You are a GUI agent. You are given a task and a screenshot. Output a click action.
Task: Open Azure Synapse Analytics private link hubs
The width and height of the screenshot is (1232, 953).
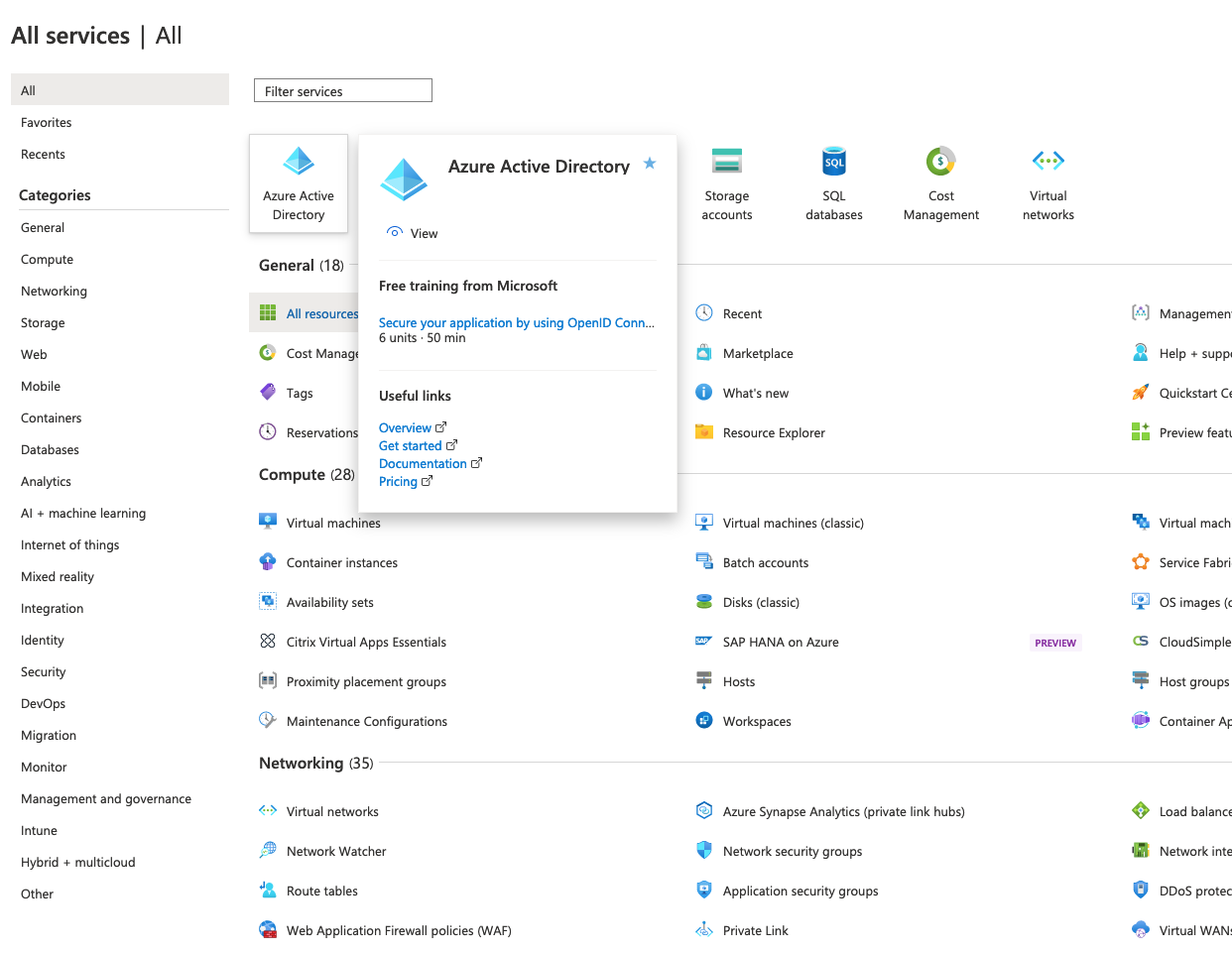843,811
